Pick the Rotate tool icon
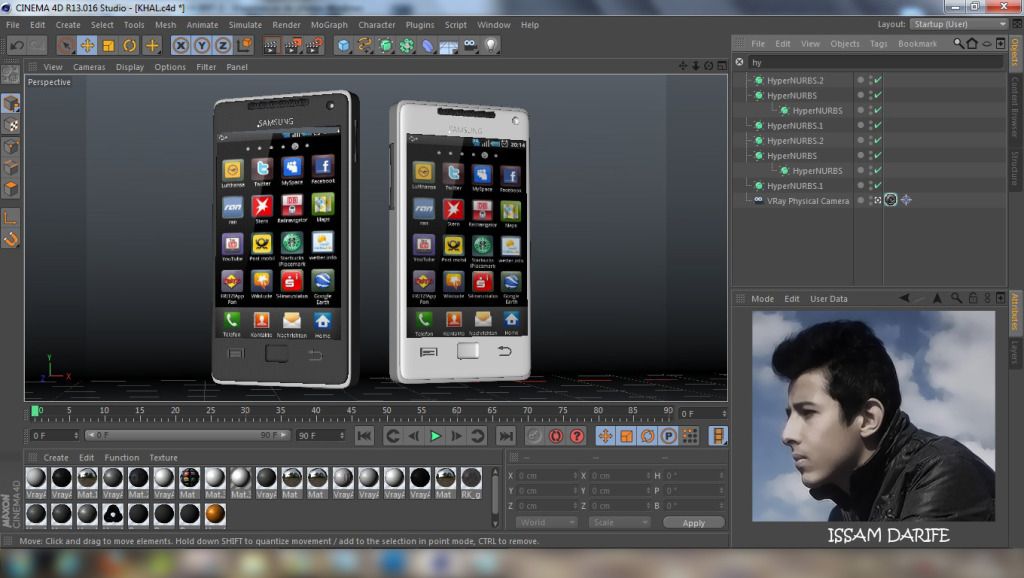The height and width of the screenshot is (578, 1024). point(130,45)
